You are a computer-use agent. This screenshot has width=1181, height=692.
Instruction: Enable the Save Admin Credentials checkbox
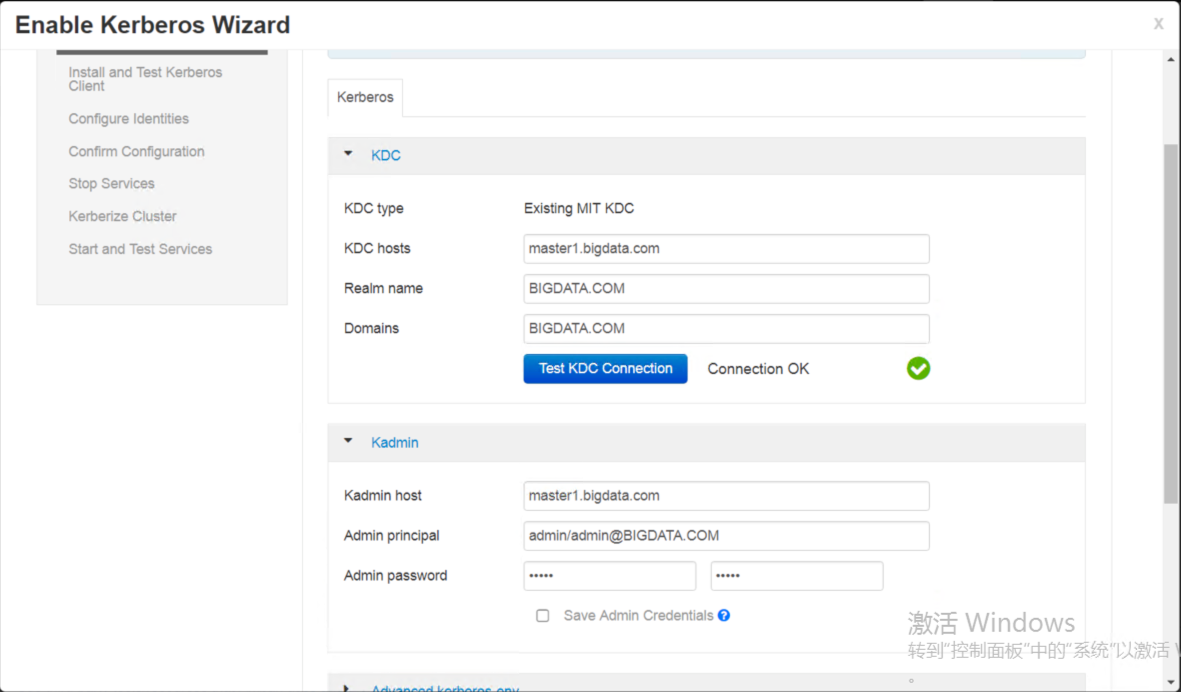(543, 615)
